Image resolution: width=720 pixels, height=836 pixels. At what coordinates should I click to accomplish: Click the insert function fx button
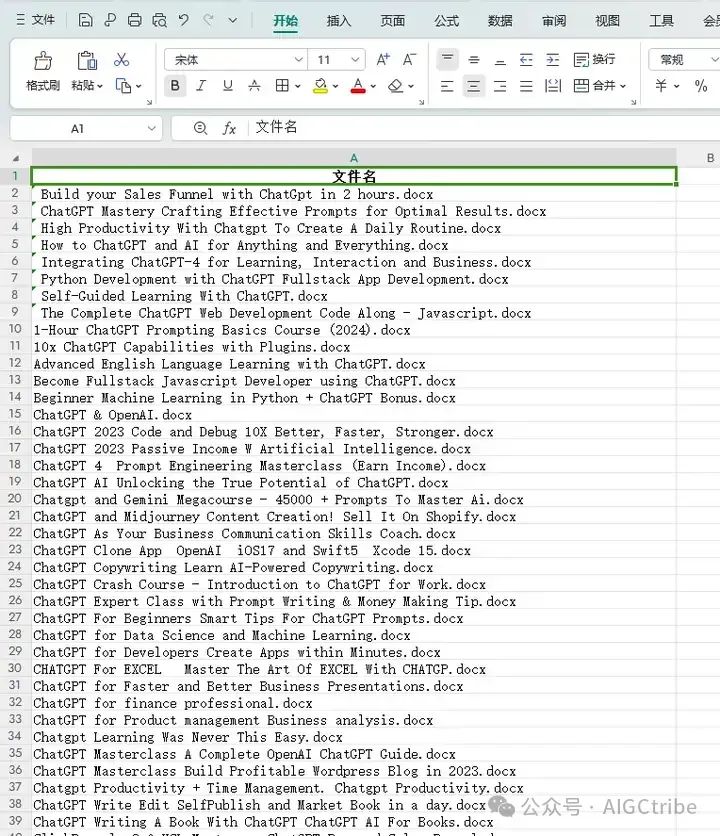pos(229,128)
